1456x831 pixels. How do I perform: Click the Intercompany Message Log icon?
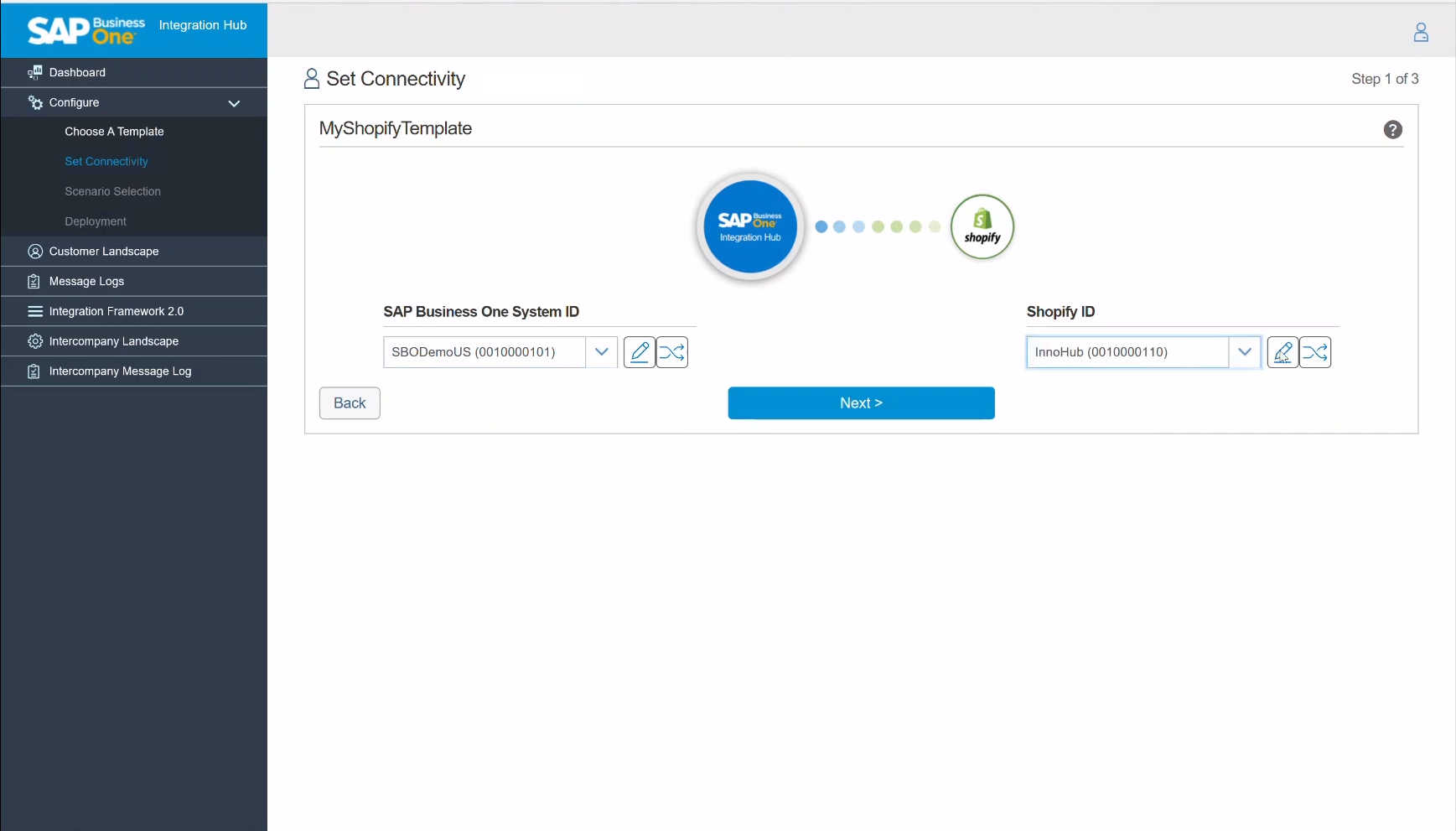[34, 371]
